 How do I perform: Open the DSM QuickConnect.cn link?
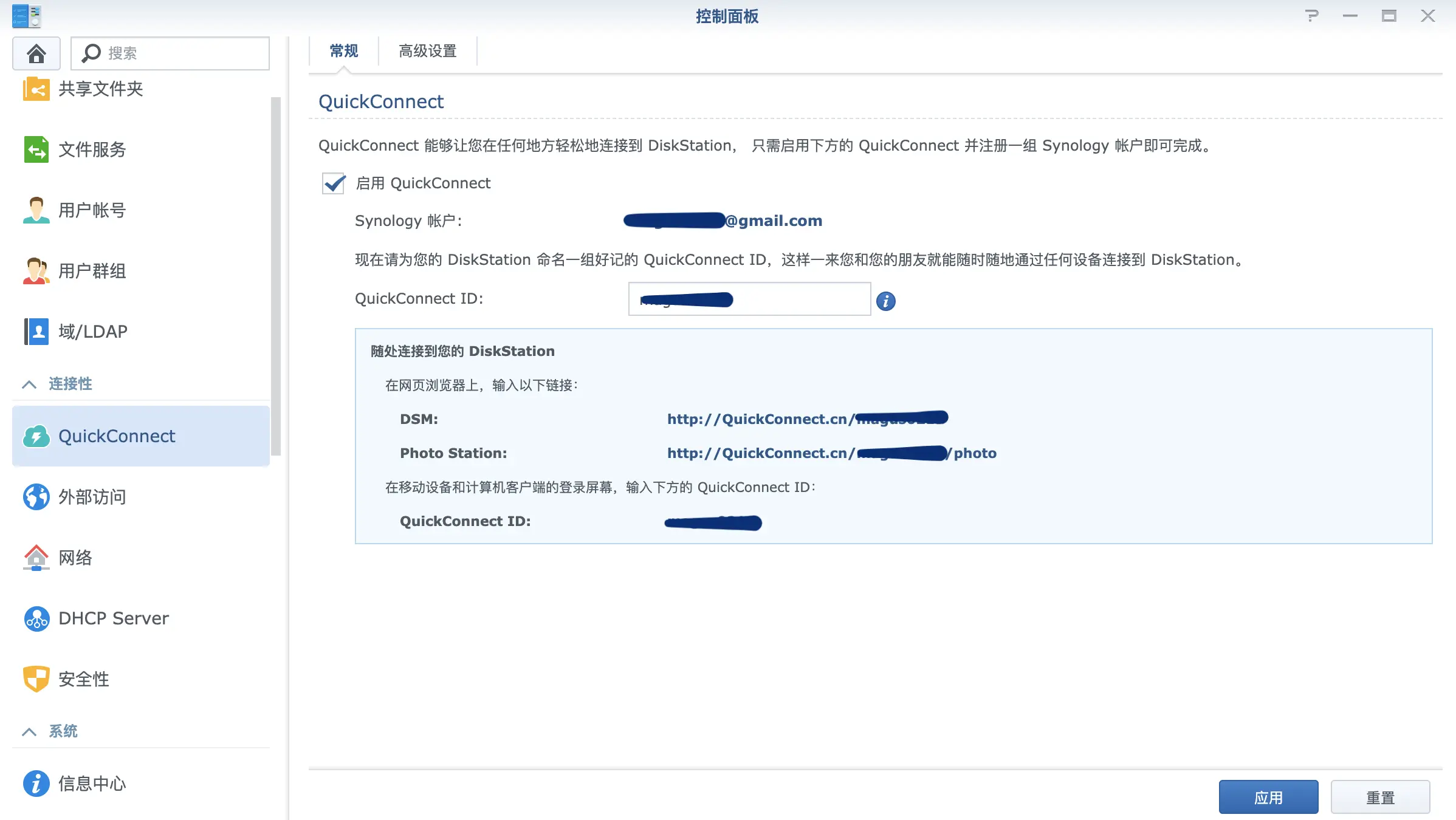click(x=808, y=419)
